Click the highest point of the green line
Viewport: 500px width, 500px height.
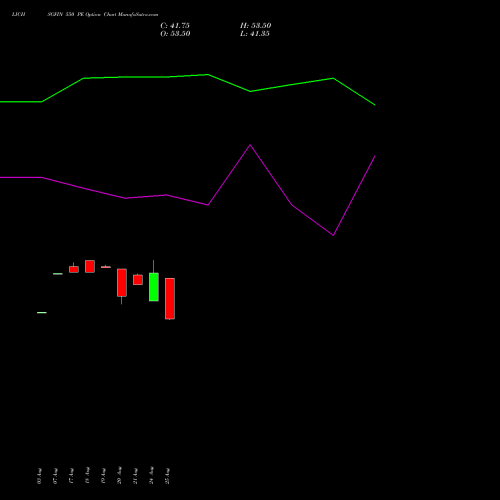point(208,75)
